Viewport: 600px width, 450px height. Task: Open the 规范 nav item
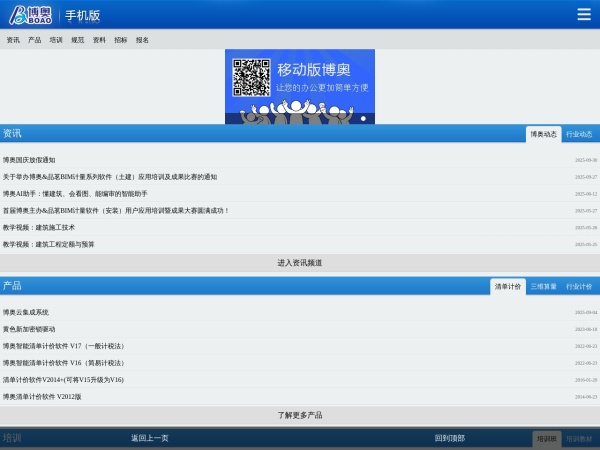(77, 40)
